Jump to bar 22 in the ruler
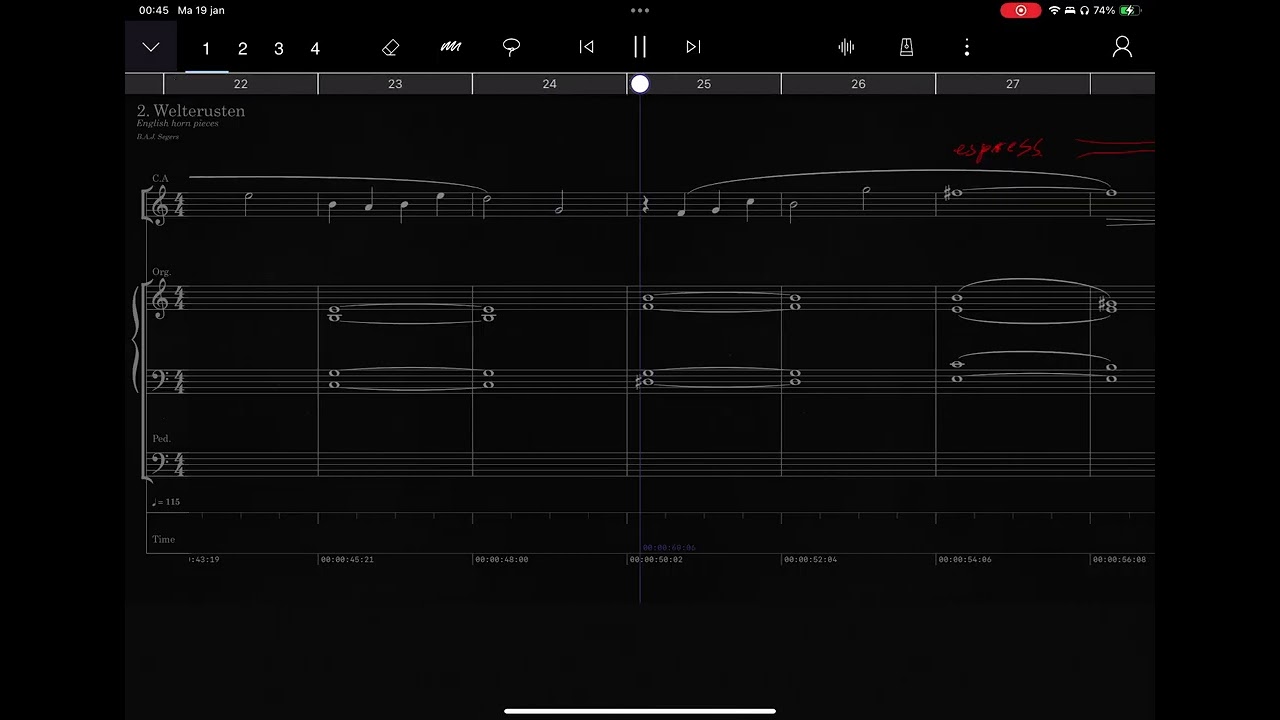 pos(240,84)
